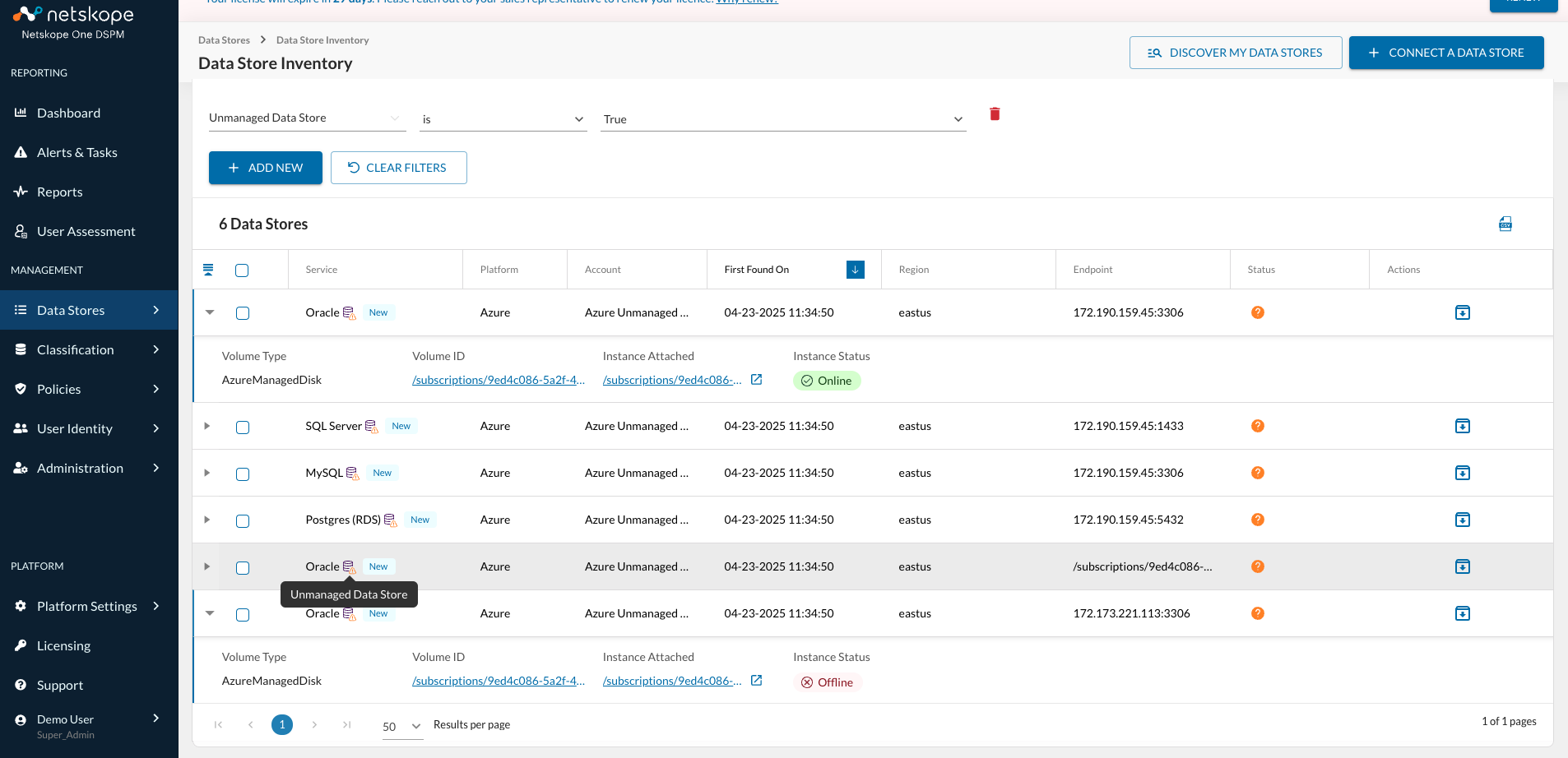Click endpoint 172.190.159.45:1433
The width and height of the screenshot is (1568, 758).
[x=1128, y=426]
